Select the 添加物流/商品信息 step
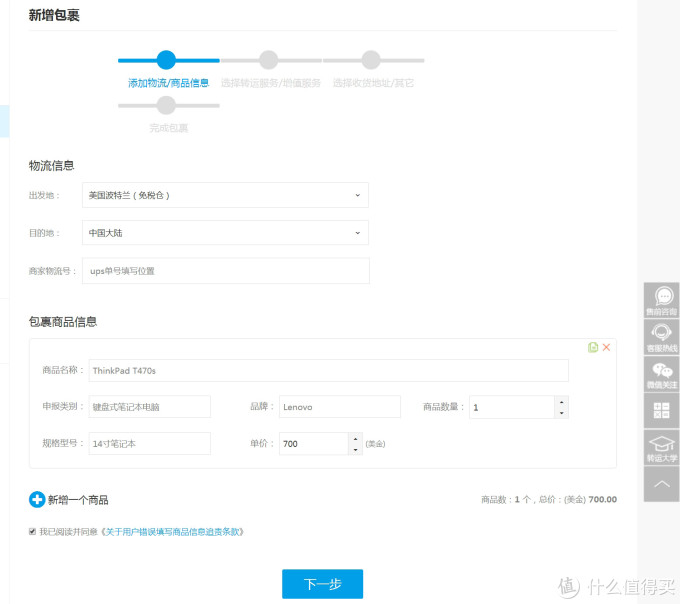 167,61
